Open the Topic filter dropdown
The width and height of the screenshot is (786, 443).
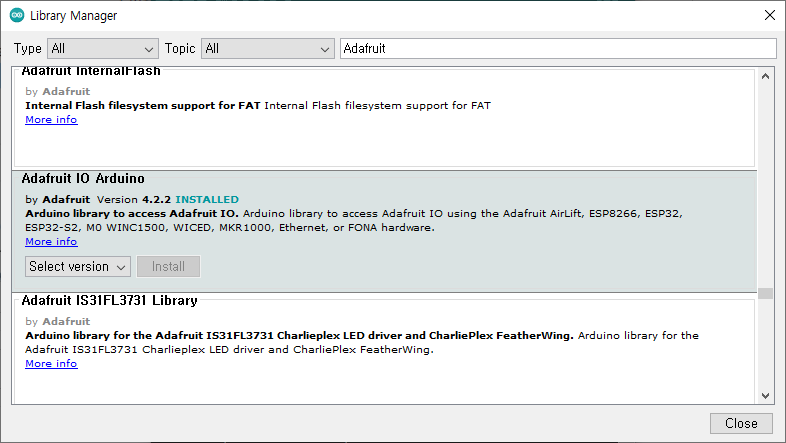pos(268,49)
